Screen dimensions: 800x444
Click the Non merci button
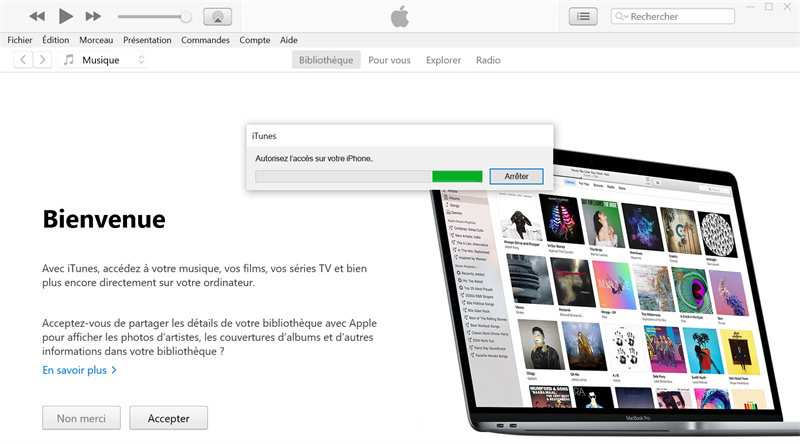[x=81, y=418]
